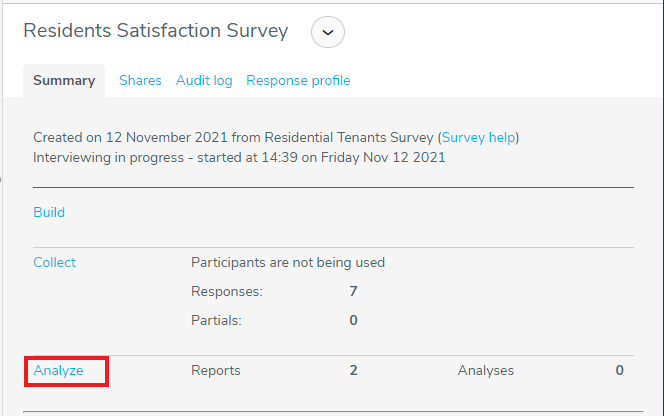Click the highlighted Analyze link
This screenshot has width=664, height=416.
click(58, 371)
